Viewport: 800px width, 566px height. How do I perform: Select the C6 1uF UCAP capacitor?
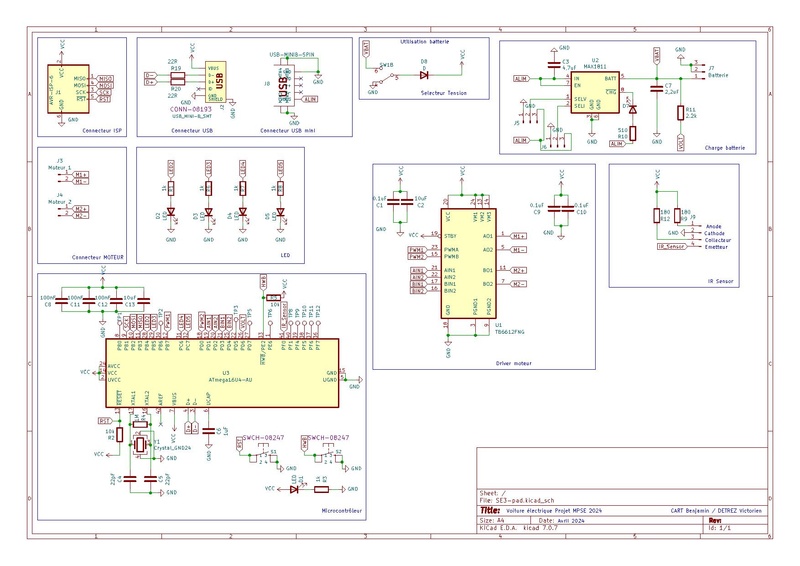pos(208,431)
